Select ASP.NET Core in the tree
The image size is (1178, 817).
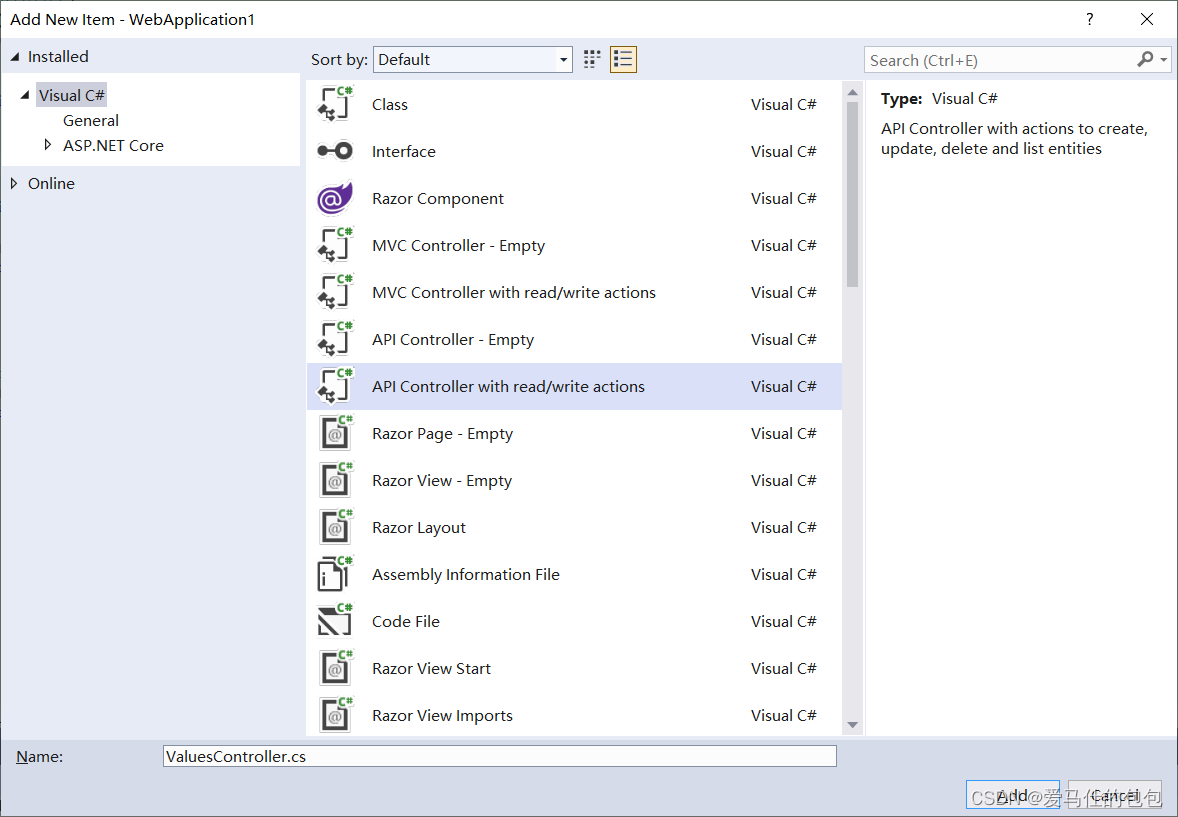tap(113, 145)
